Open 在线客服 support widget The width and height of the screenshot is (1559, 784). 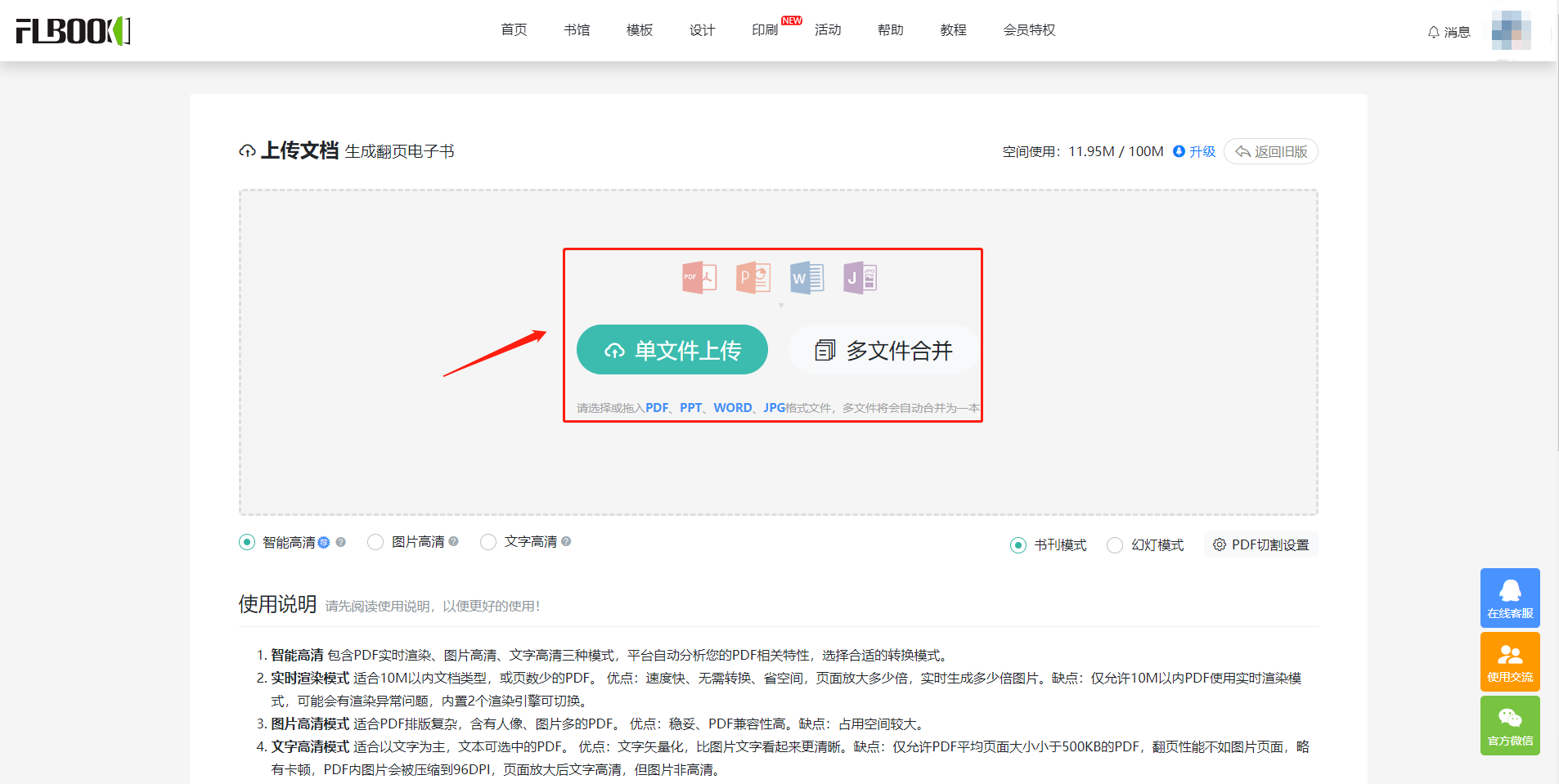pyautogui.click(x=1510, y=598)
